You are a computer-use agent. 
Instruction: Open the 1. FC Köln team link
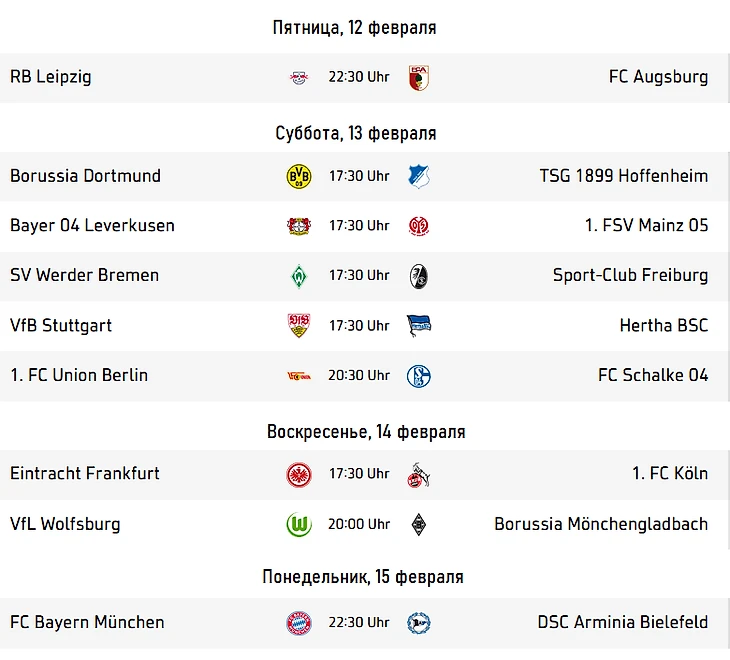click(670, 473)
